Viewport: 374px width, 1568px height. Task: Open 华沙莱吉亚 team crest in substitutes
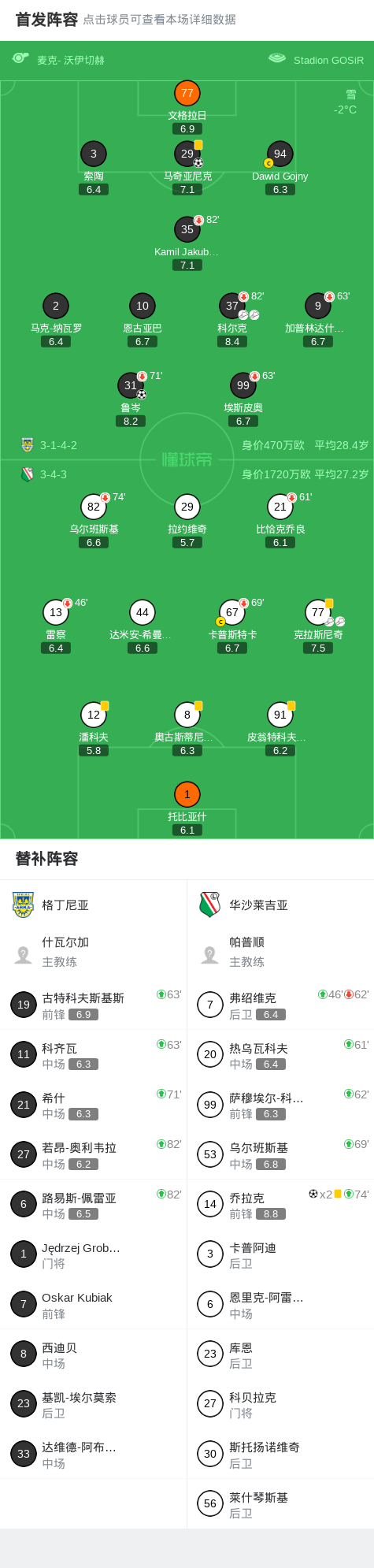pos(210,905)
